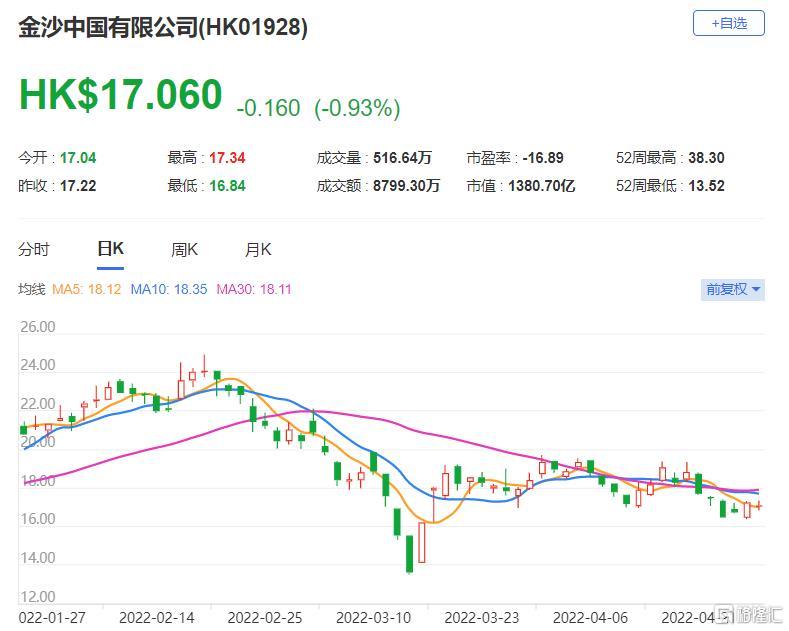789x631 pixels.
Task: Click the 2022-02-14 date axis label
Action: (x=156, y=617)
